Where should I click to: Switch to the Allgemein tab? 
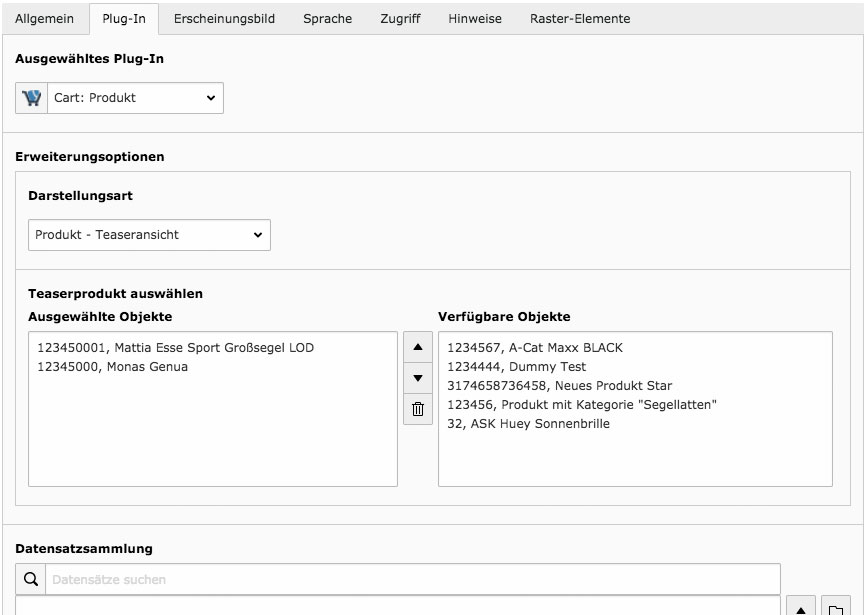click(44, 19)
